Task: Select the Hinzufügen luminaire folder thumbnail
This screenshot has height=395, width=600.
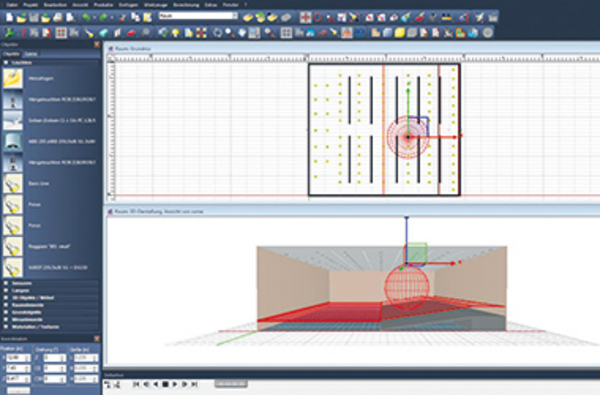Action: point(13,78)
